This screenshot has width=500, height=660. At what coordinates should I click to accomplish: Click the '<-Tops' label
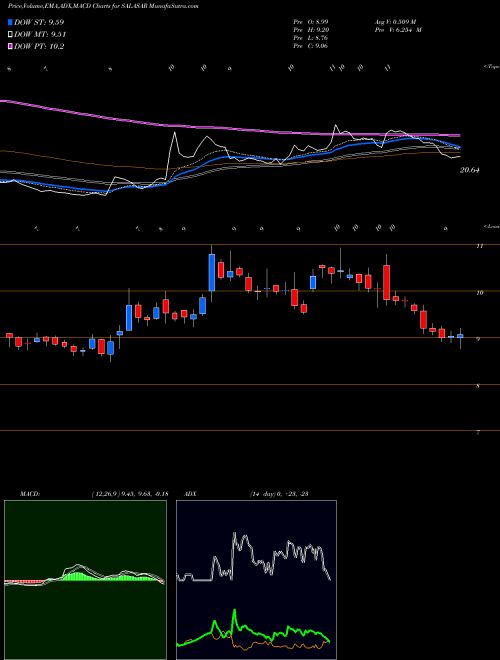(x=491, y=67)
